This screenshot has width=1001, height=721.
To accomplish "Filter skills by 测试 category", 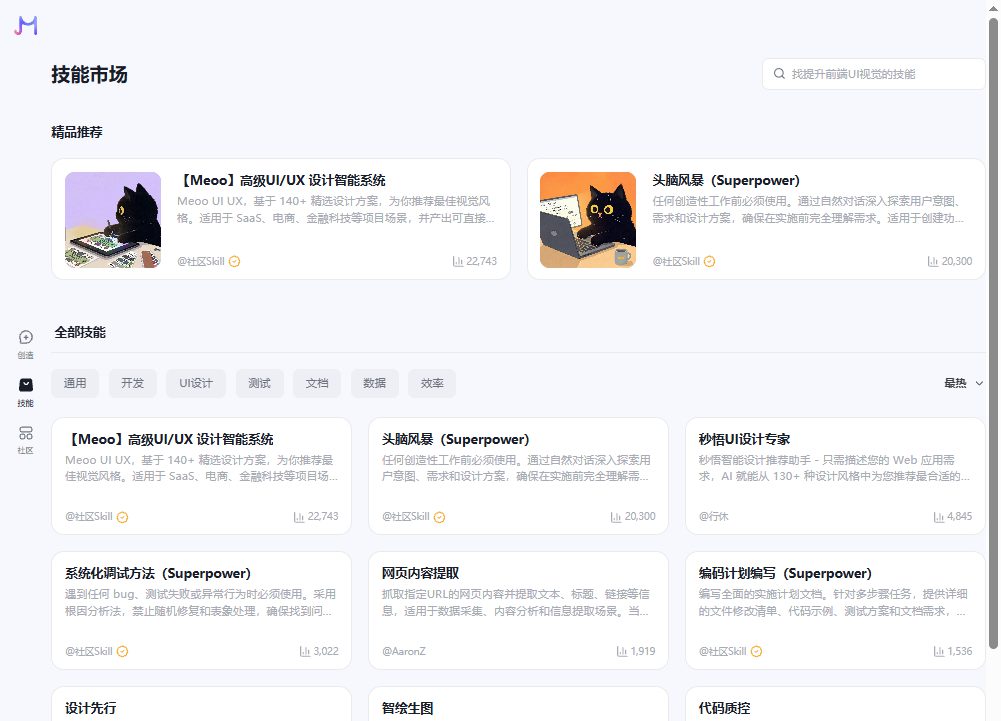I will (x=260, y=383).
